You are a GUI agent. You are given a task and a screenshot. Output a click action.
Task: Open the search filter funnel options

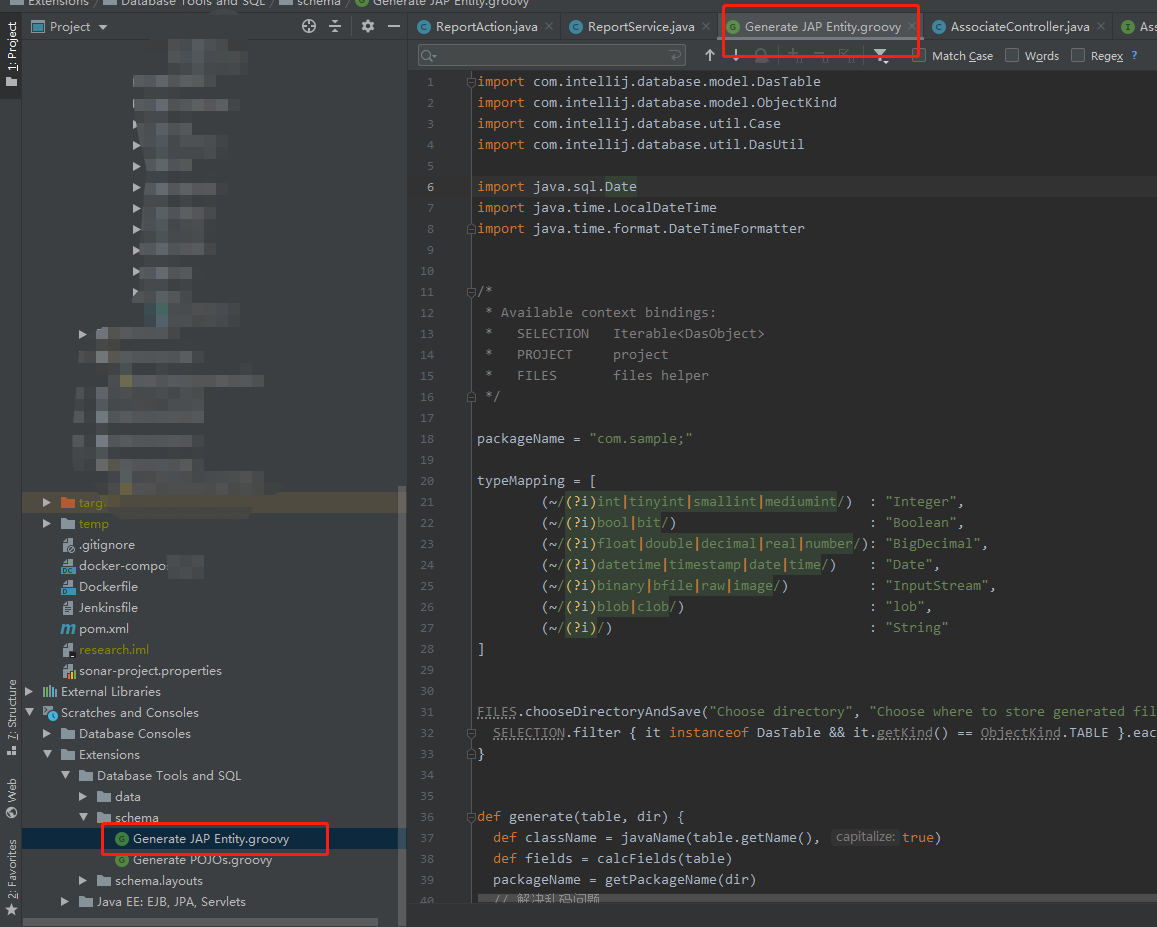pyautogui.click(x=881, y=55)
